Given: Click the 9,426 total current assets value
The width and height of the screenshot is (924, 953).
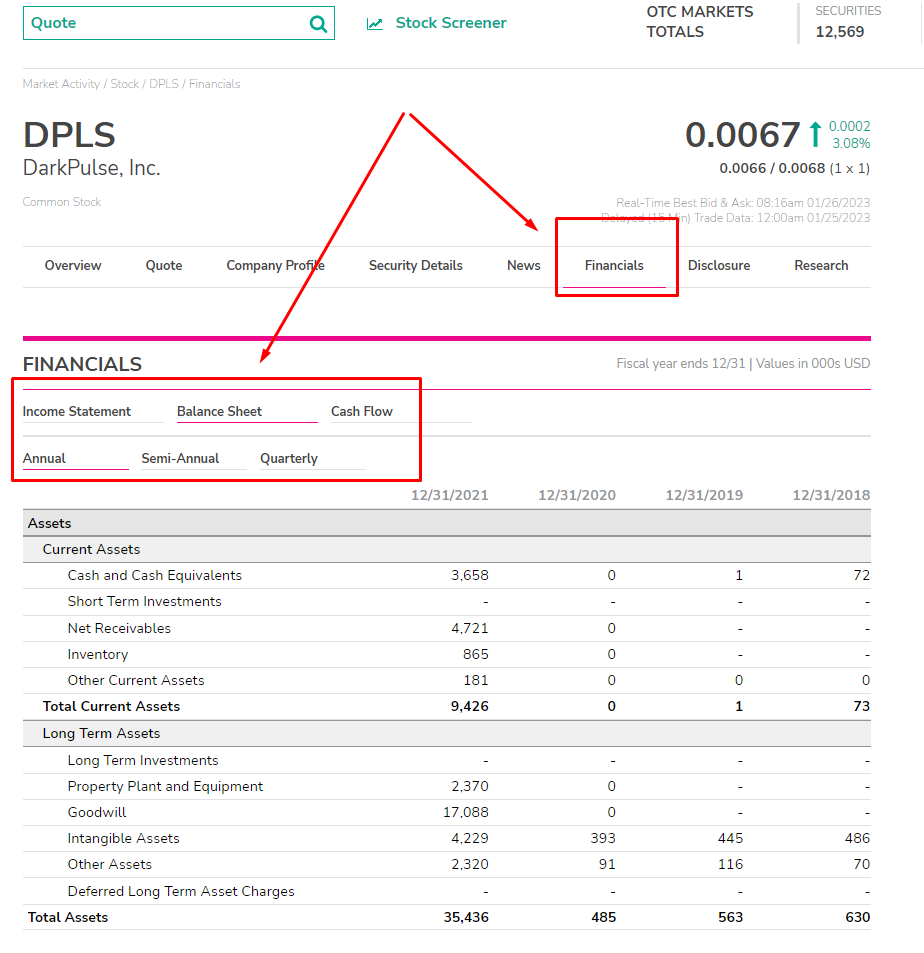Looking at the screenshot, I should point(469,707).
